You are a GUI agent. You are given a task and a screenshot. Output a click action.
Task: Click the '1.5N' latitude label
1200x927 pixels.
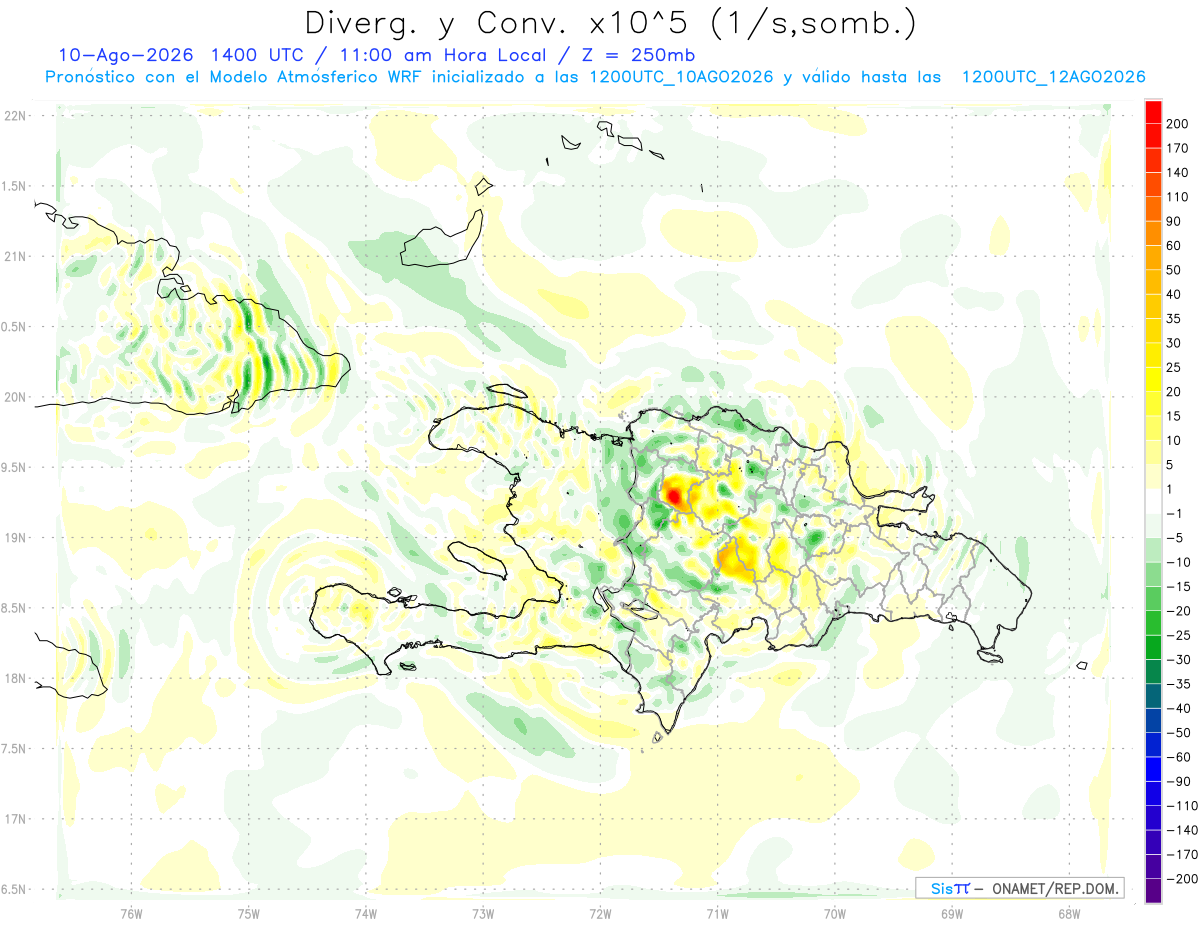pyautogui.click(x=15, y=186)
